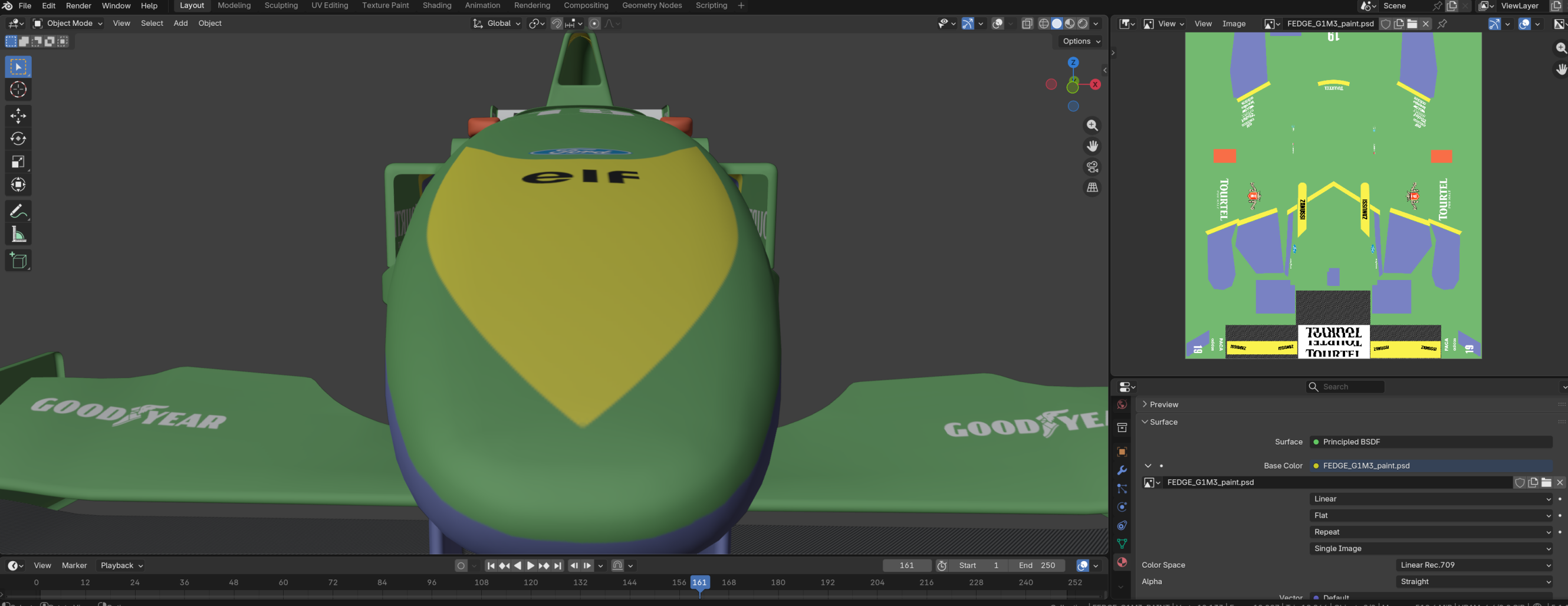The height and width of the screenshot is (606, 1568).
Task: Select the Rotate tool
Action: pos(18,139)
